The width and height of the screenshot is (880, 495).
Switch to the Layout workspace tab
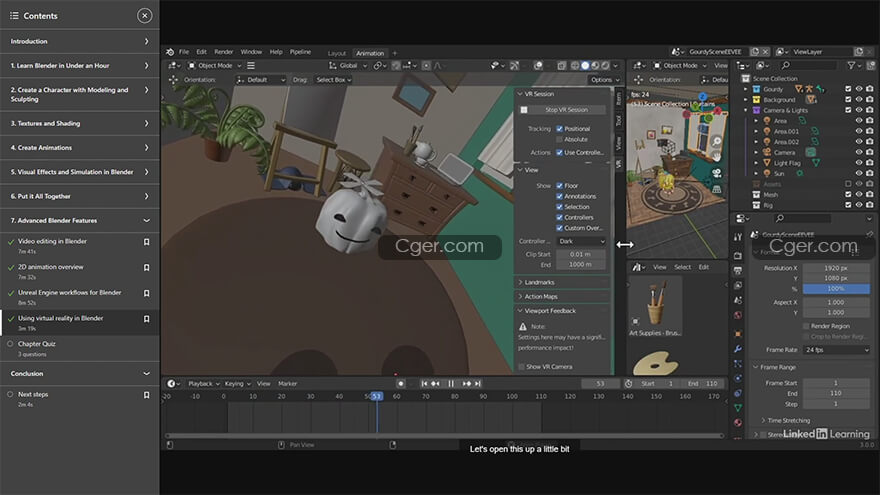tap(337, 53)
